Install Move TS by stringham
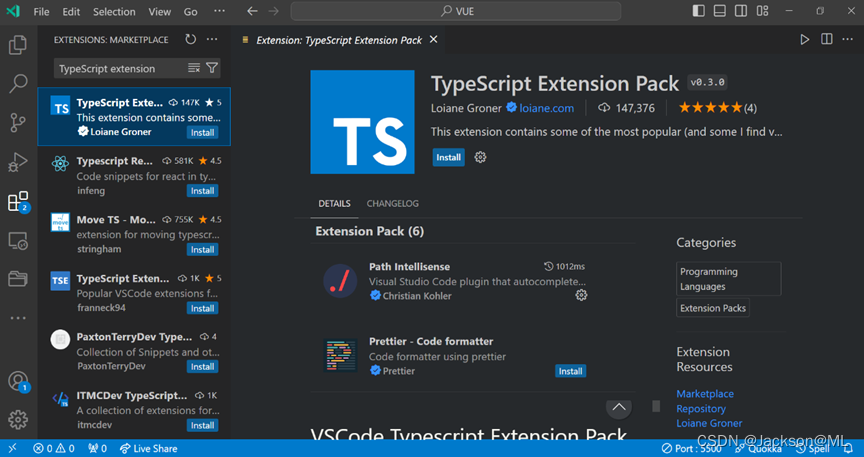 click(x=202, y=250)
